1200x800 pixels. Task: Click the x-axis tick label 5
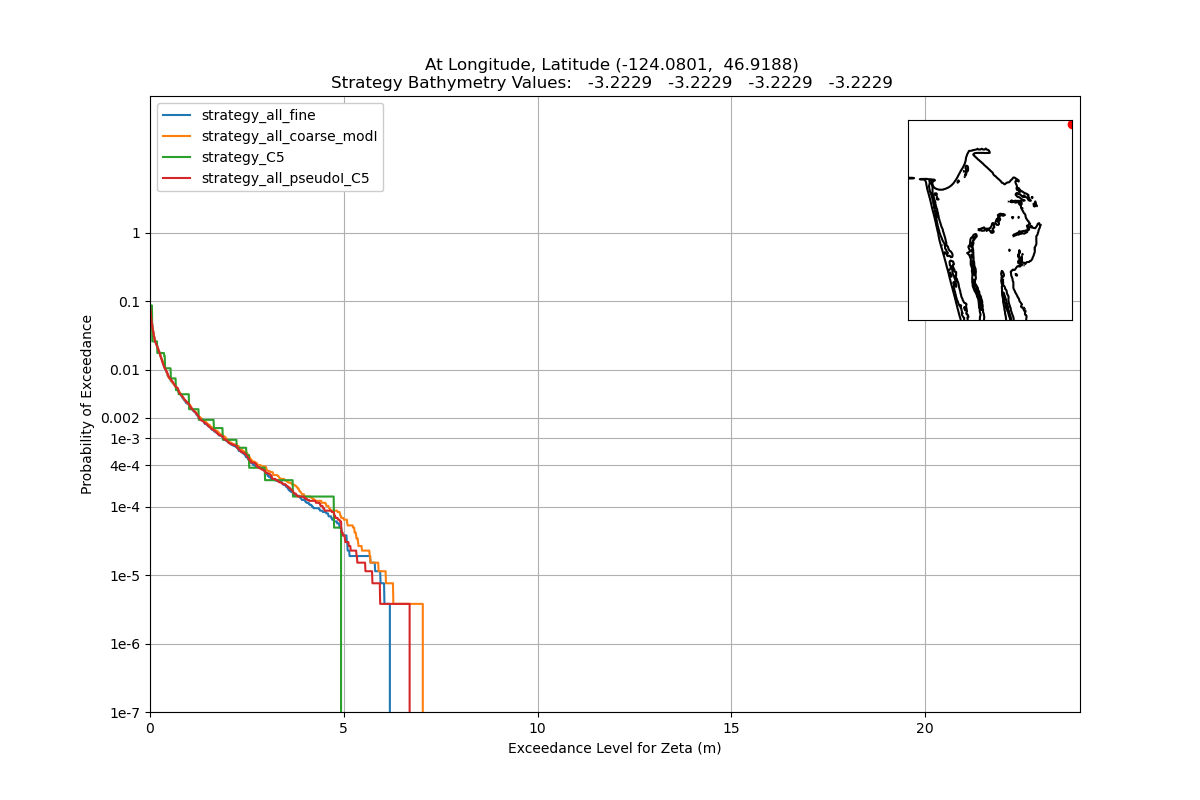pyautogui.click(x=344, y=728)
